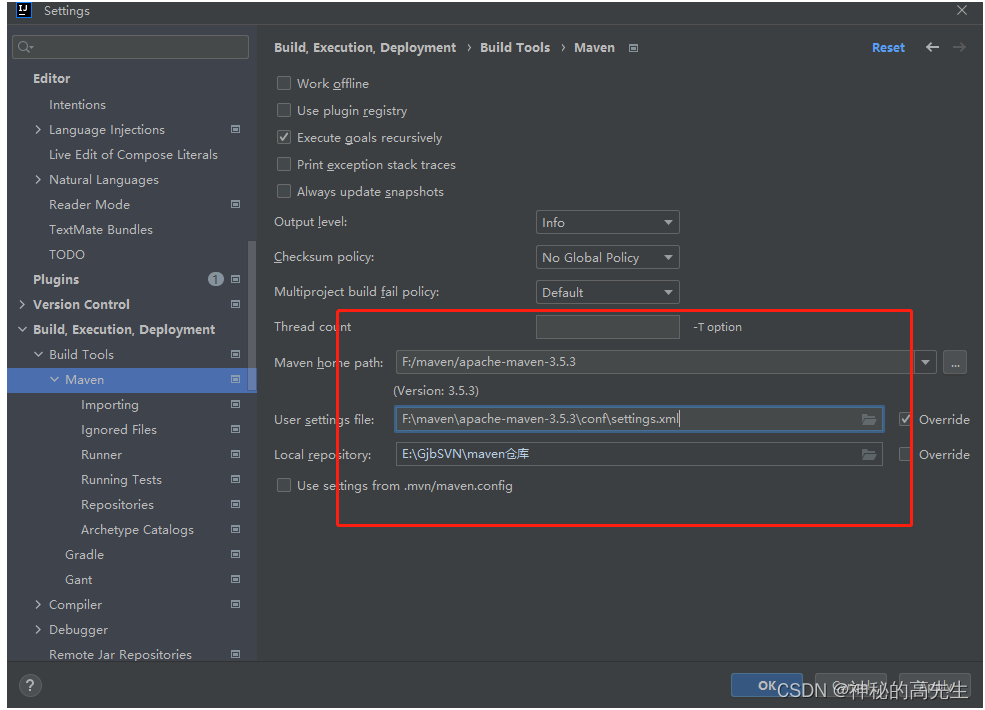The height and width of the screenshot is (710, 985).
Task: Click project-level icon next to Gant
Action: (236, 579)
